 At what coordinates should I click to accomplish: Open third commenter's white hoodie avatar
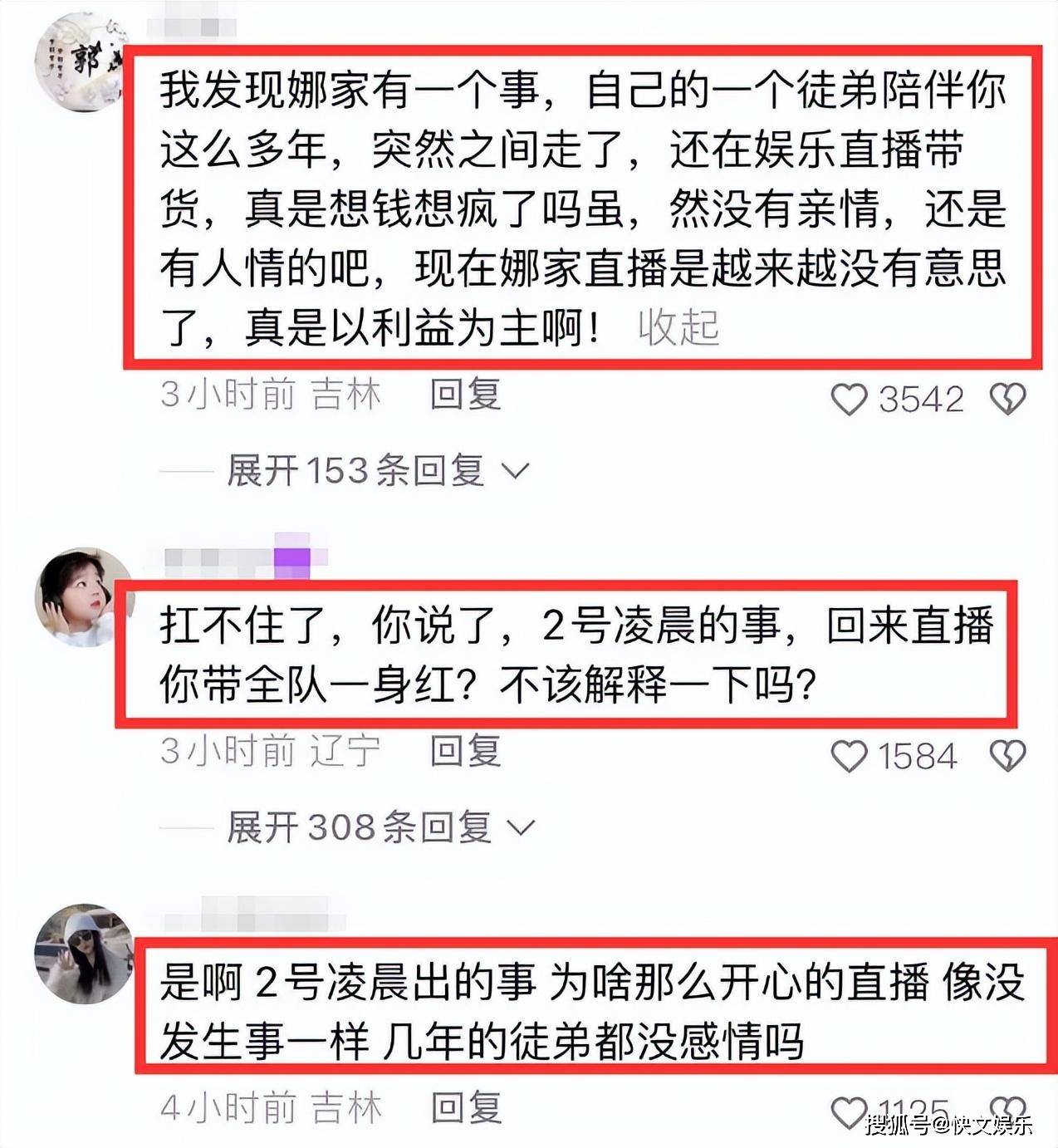[x=84, y=954]
